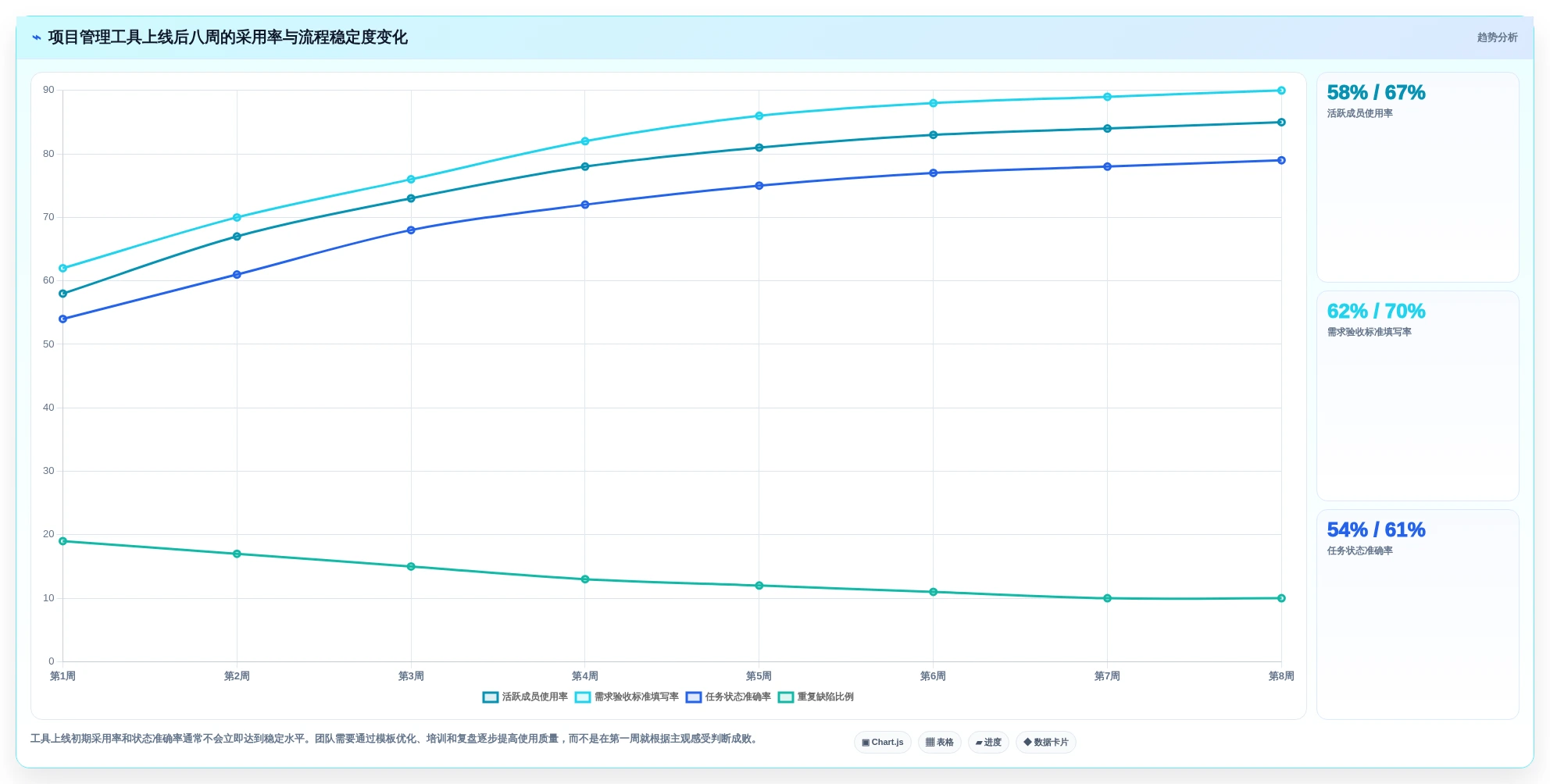
Task: Click the 数据卡片 tag
Action: [x=1046, y=743]
